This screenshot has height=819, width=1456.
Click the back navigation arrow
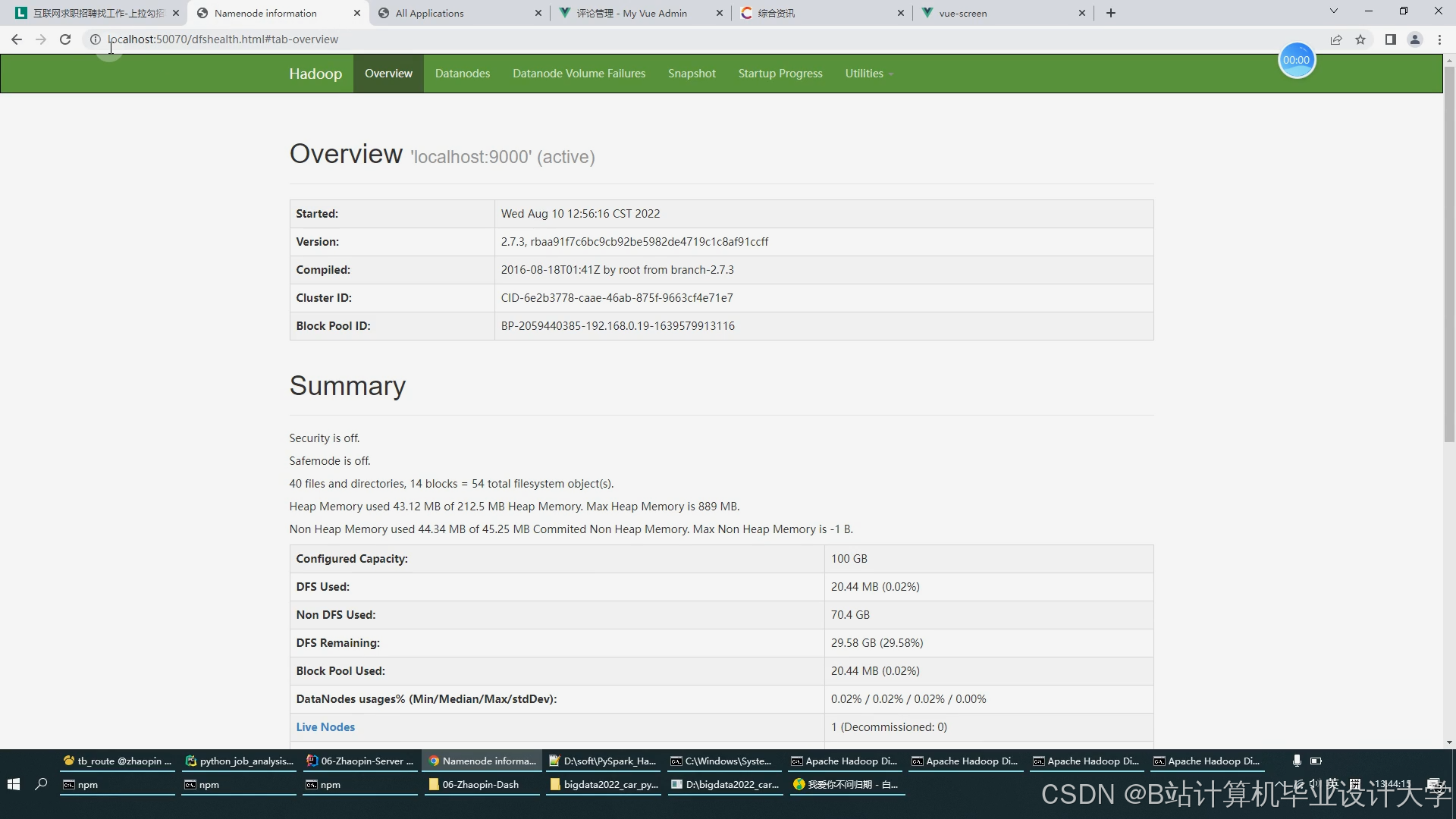[x=17, y=39]
